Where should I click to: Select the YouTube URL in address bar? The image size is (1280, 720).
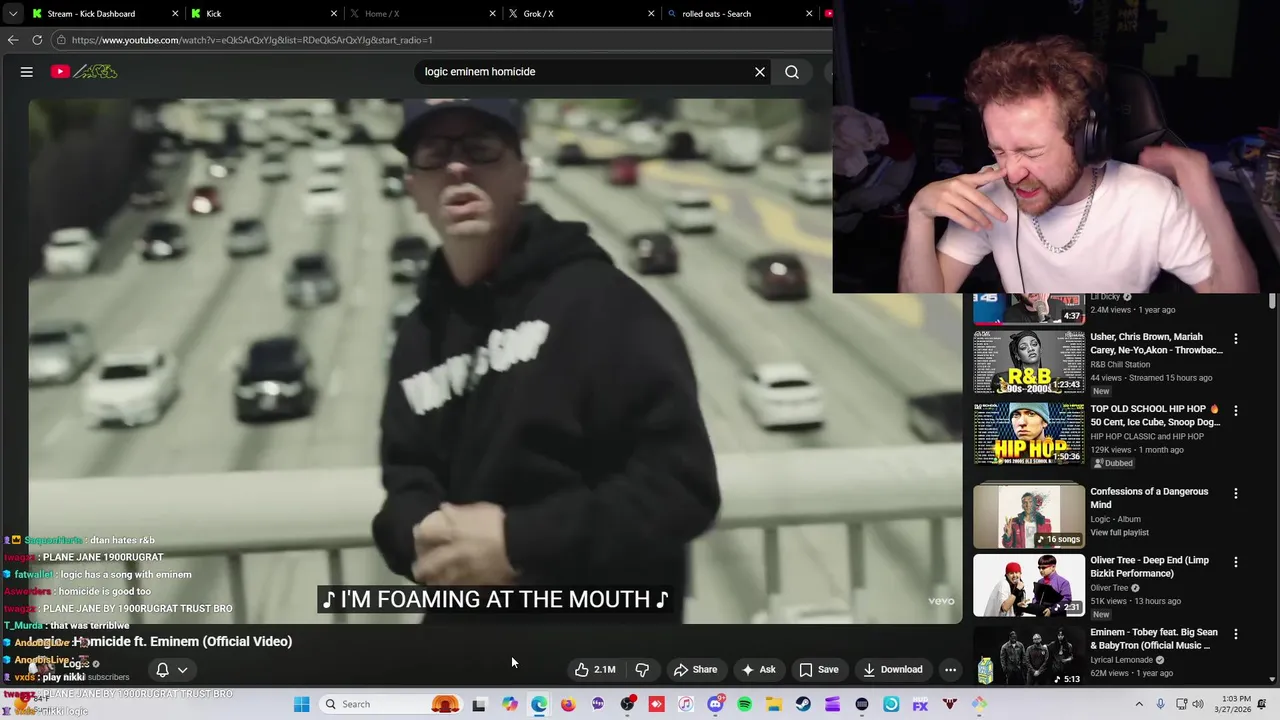(x=252, y=40)
